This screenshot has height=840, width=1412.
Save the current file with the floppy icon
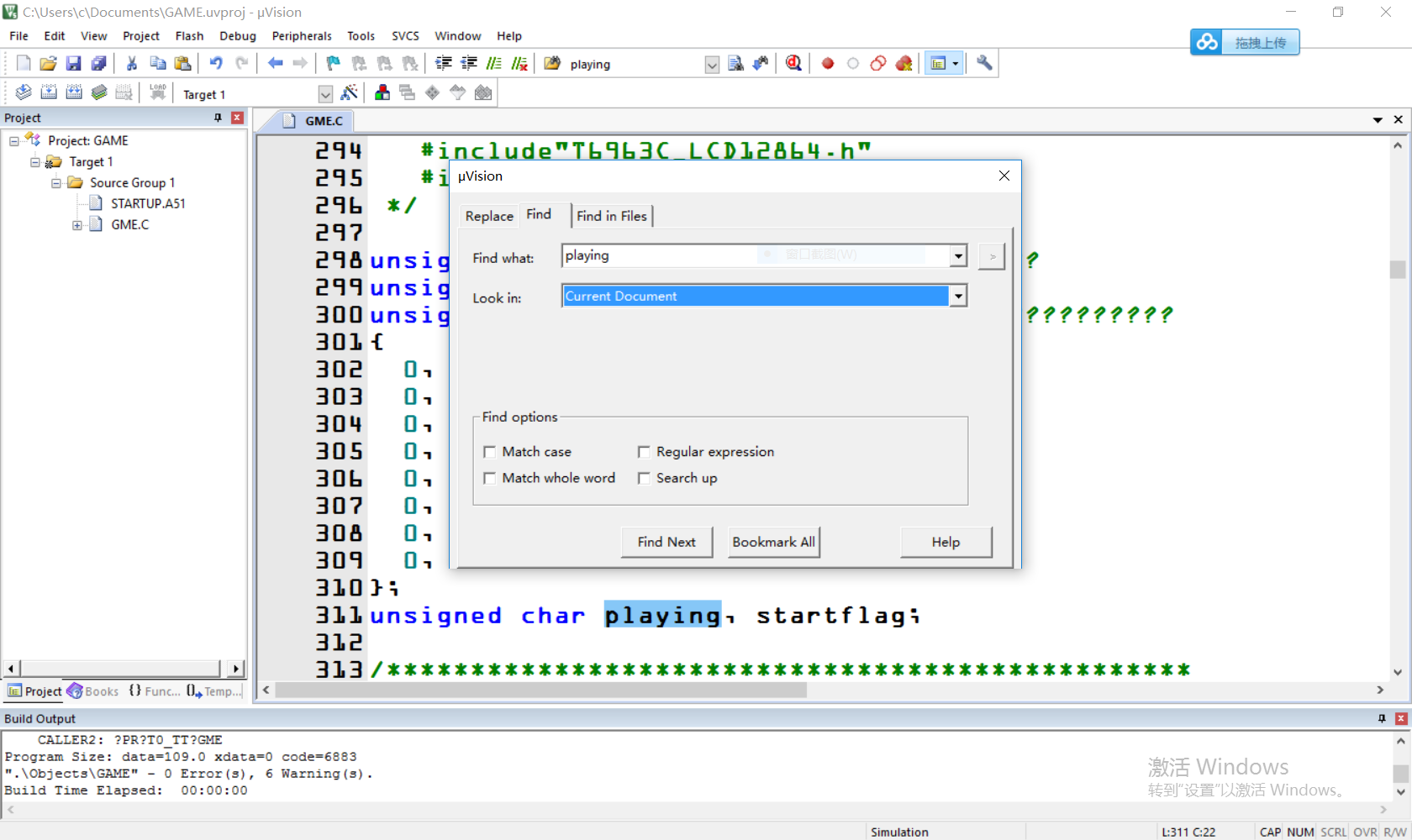[x=74, y=63]
